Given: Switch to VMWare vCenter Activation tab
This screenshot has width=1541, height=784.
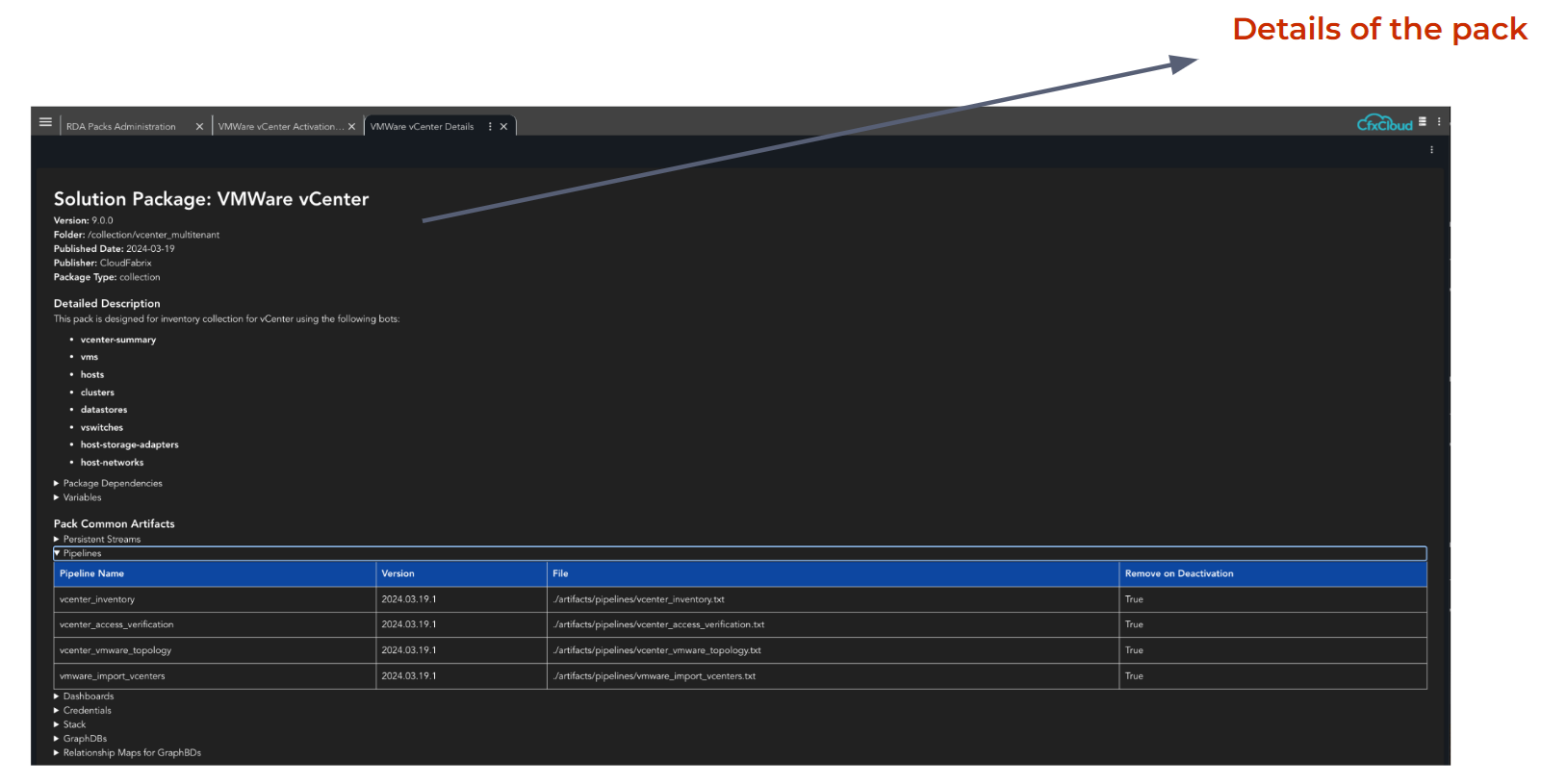Looking at the screenshot, I should 277,127.
